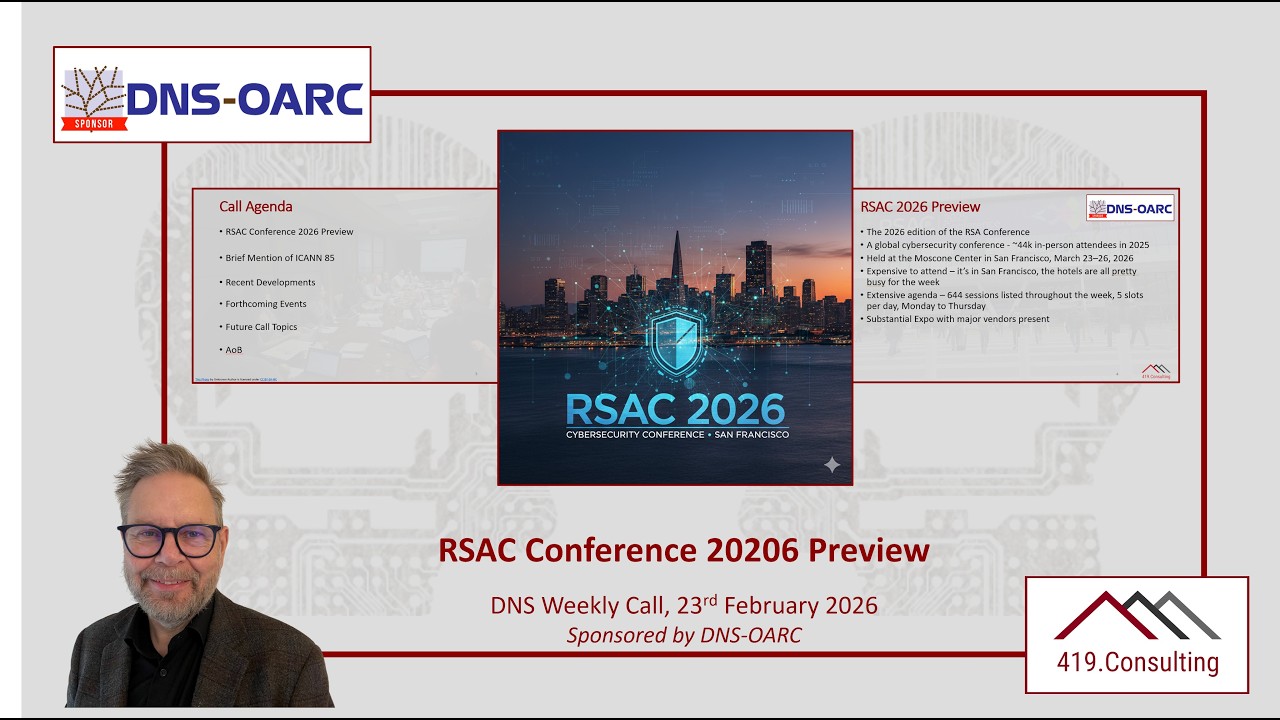Viewport: 1280px width, 720px height.
Task: Click the large DNS-OARC sponsor logo
Action: pyautogui.click(x=212, y=94)
